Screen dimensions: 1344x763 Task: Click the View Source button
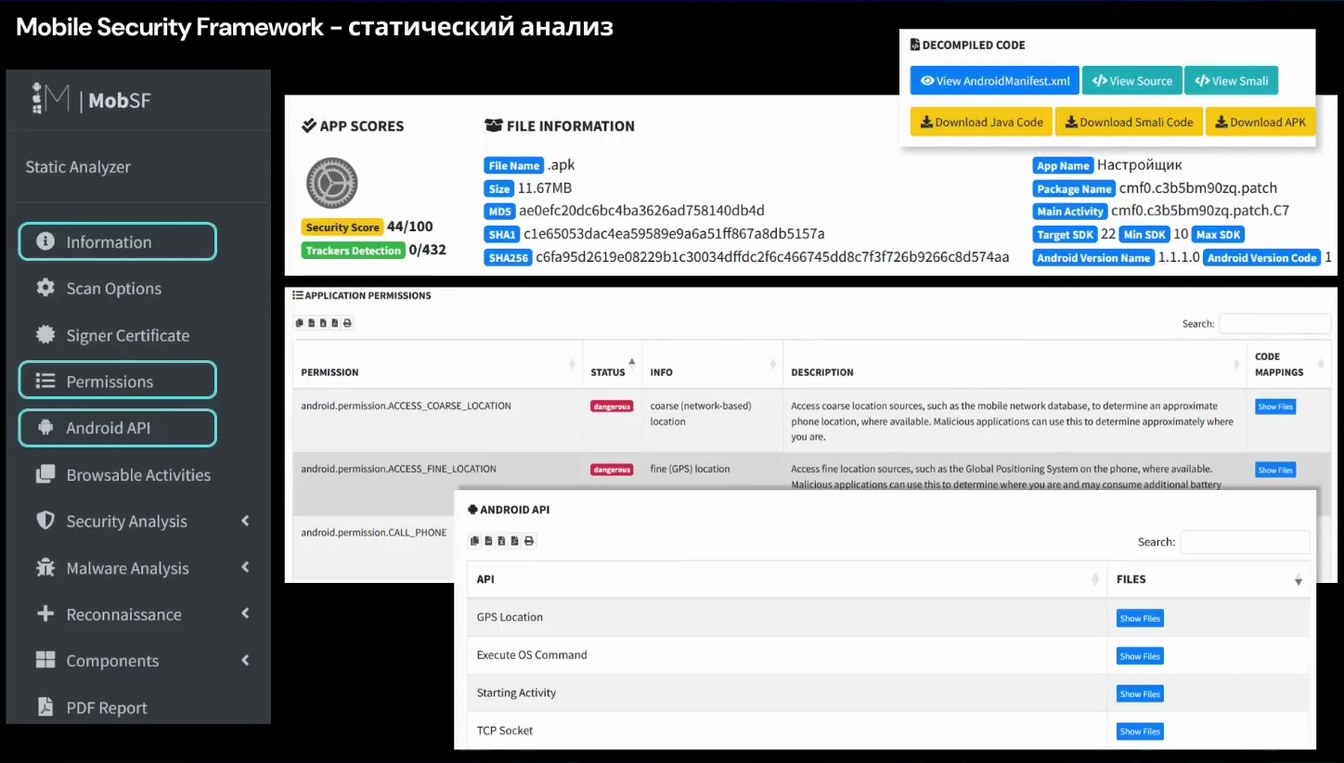(x=1132, y=81)
